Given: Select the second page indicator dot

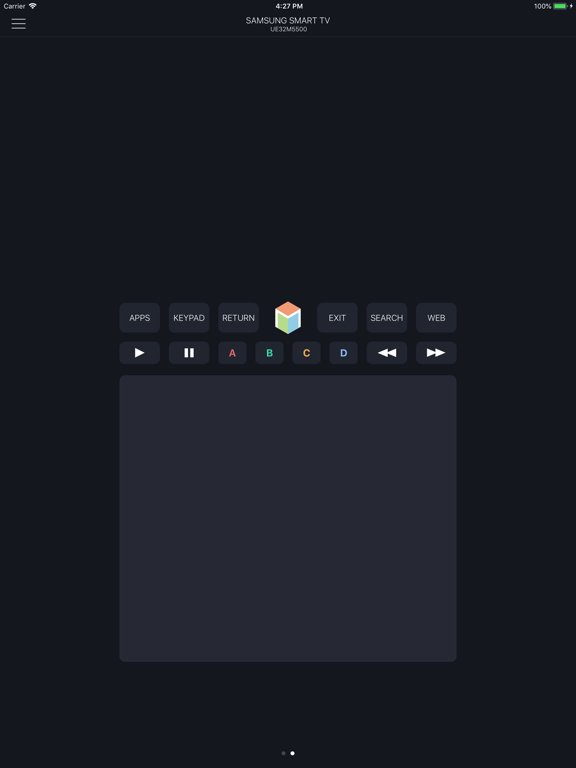Looking at the screenshot, I should (292, 753).
